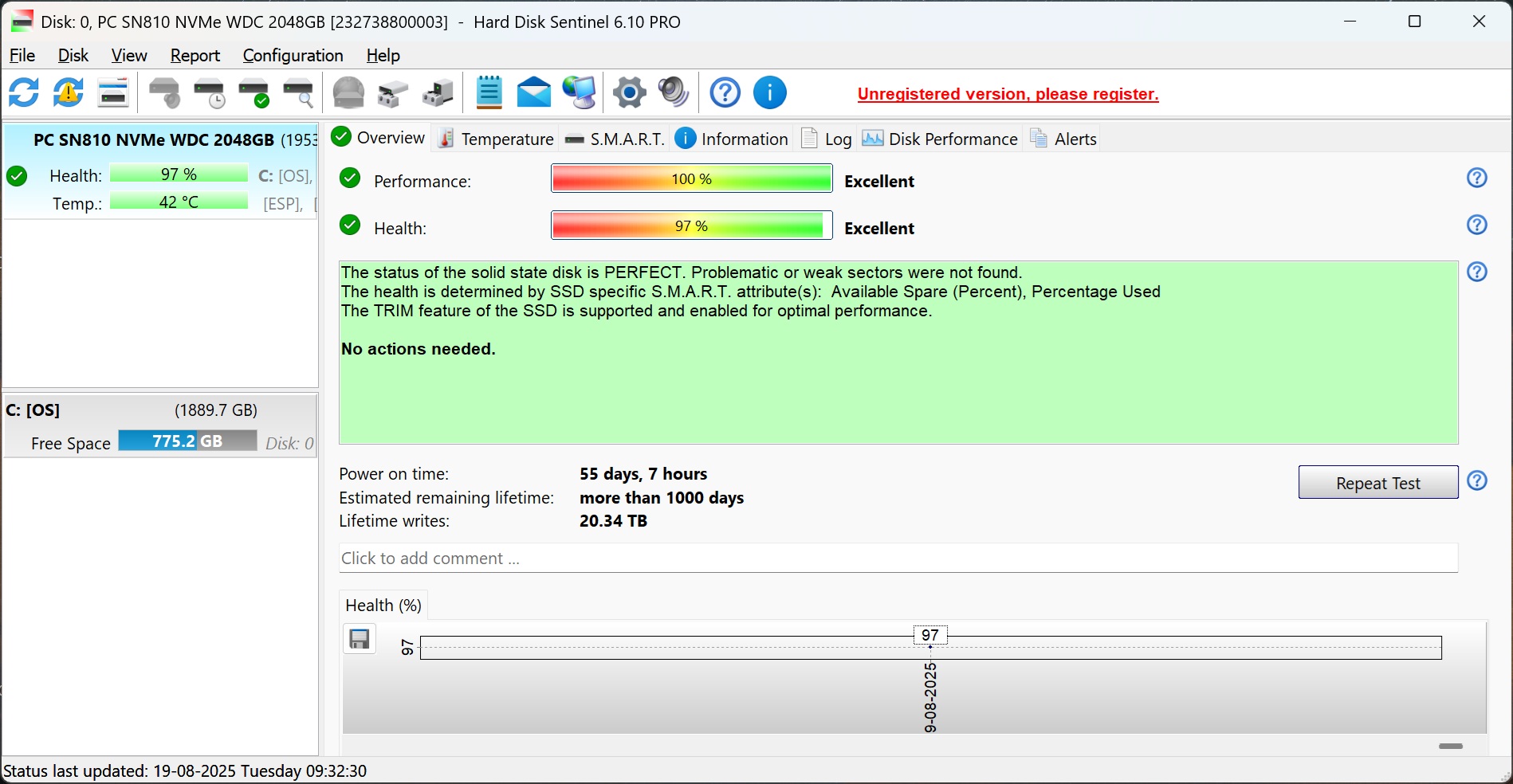The height and width of the screenshot is (784, 1513).
Task: Click the 100 % Performance bar
Action: click(691, 178)
